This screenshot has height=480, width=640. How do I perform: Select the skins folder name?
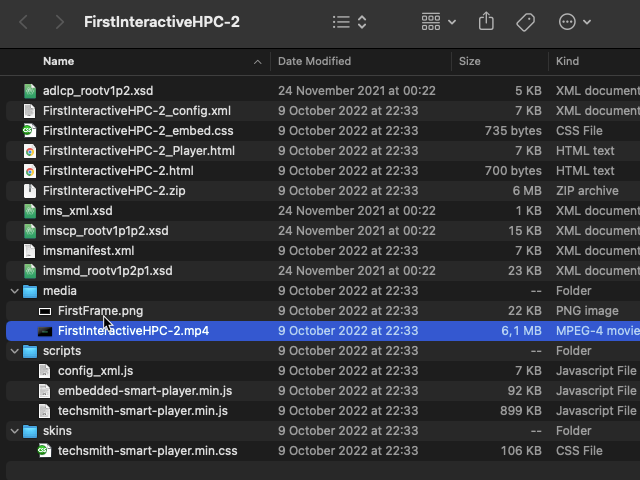tap(57, 431)
